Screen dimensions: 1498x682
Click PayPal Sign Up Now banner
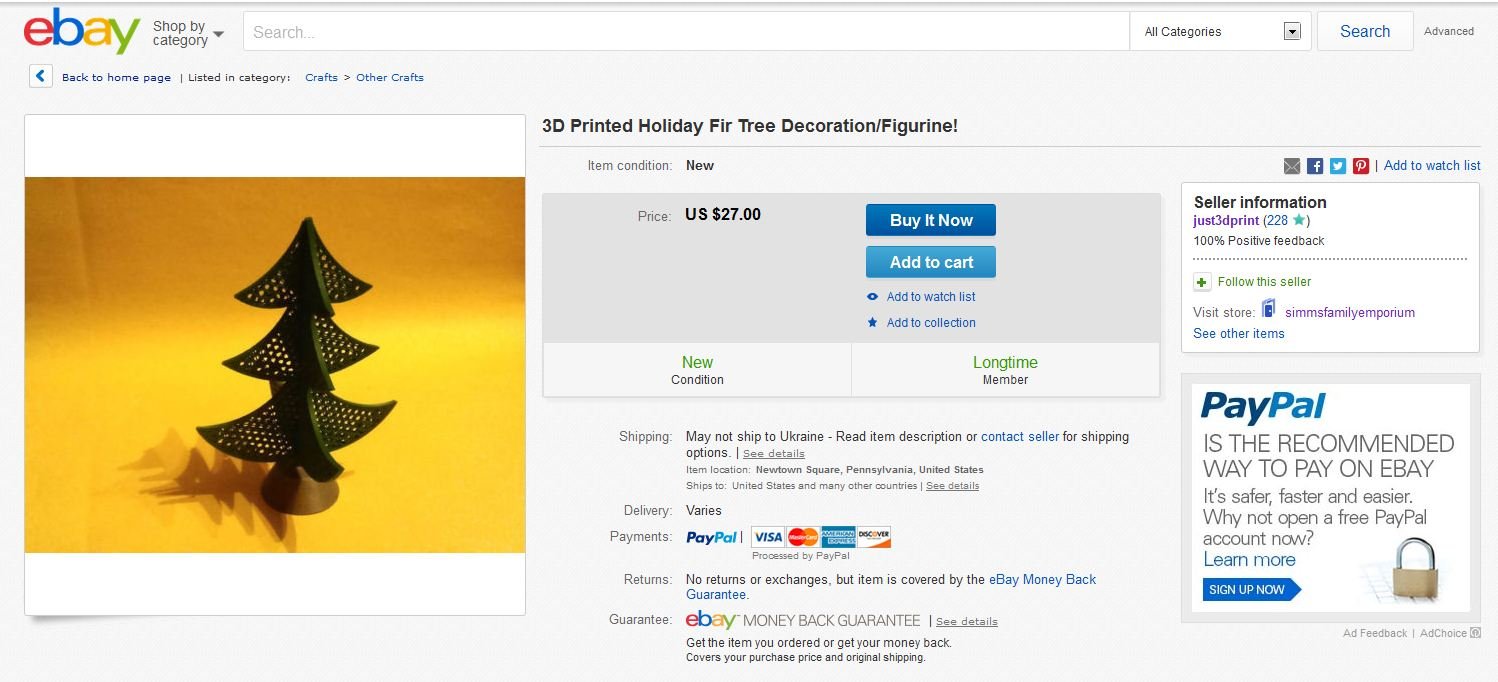tap(1252, 590)
